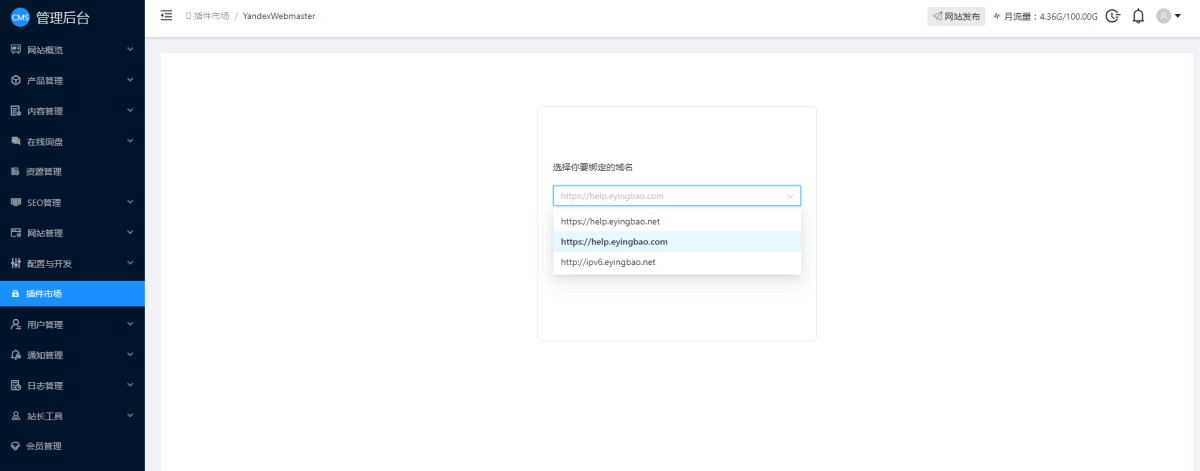Expand the 配置与开发 menu chevron
1200x471 pixels.
(x=130, y=263)
